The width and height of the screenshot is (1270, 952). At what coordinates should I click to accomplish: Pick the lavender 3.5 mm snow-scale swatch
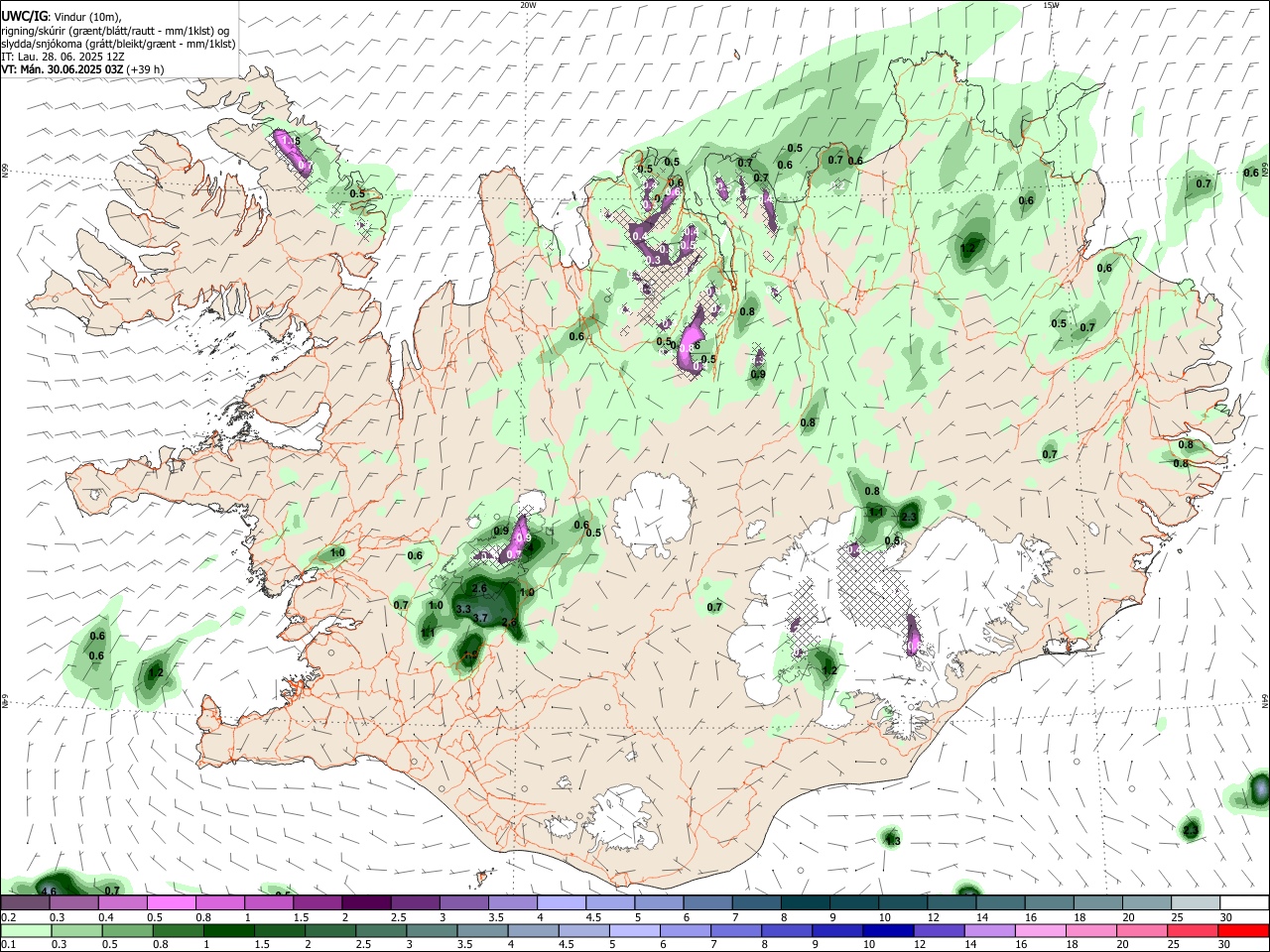(x=513, y=903)
